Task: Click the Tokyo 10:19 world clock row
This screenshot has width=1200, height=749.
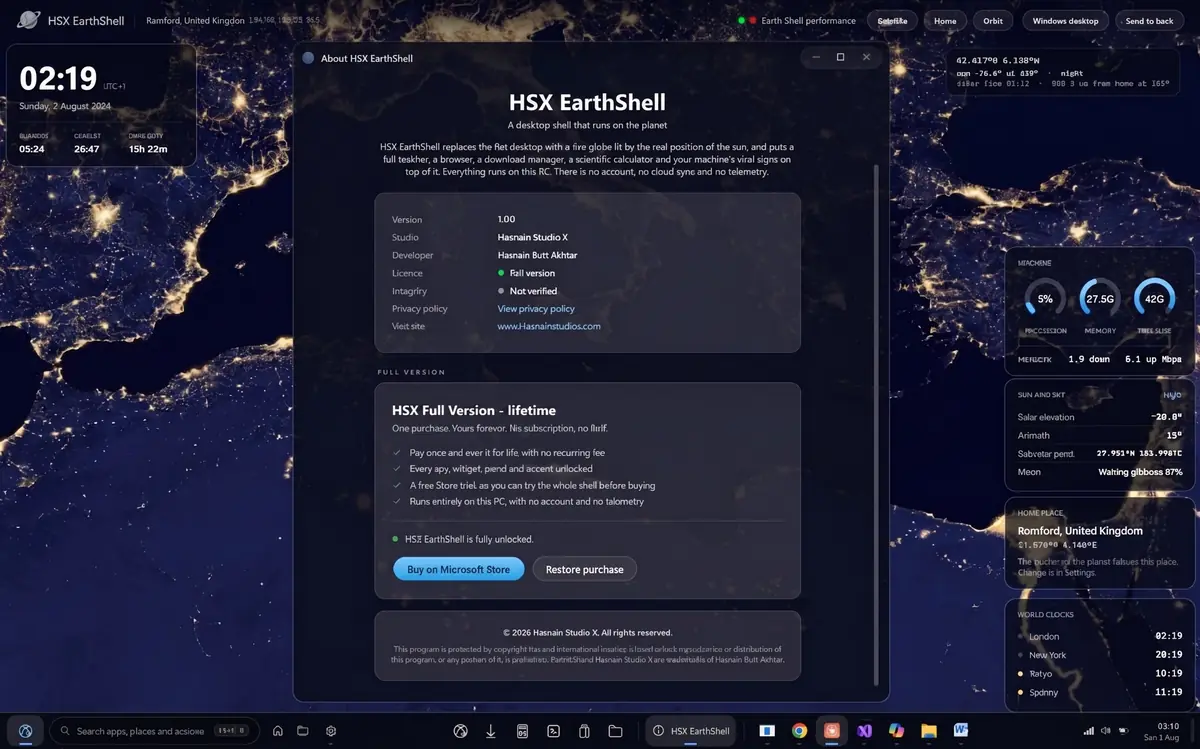Action: (1100, 674)
